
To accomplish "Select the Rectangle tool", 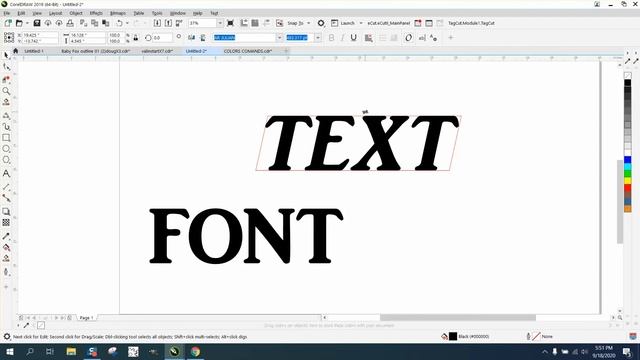I will pos(6,138).
